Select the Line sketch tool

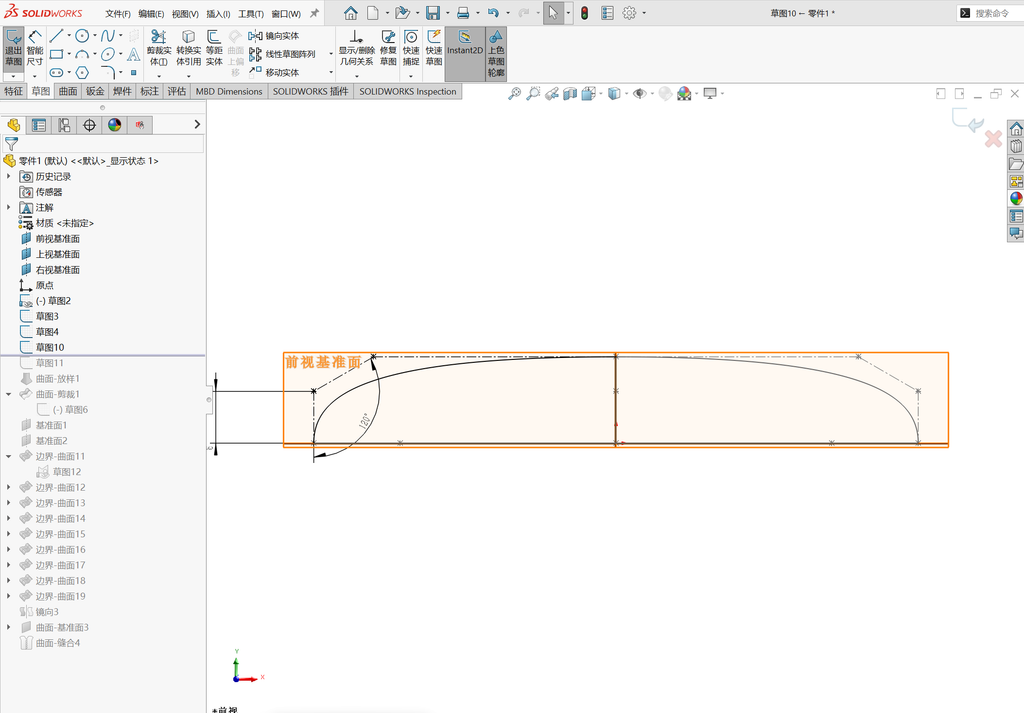point(56,36)
